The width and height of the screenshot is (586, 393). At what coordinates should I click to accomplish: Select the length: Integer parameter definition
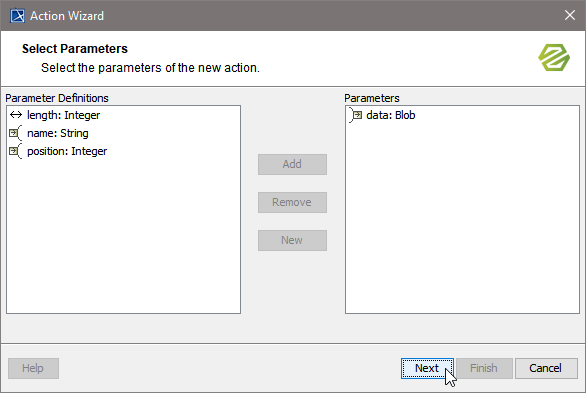64,115
